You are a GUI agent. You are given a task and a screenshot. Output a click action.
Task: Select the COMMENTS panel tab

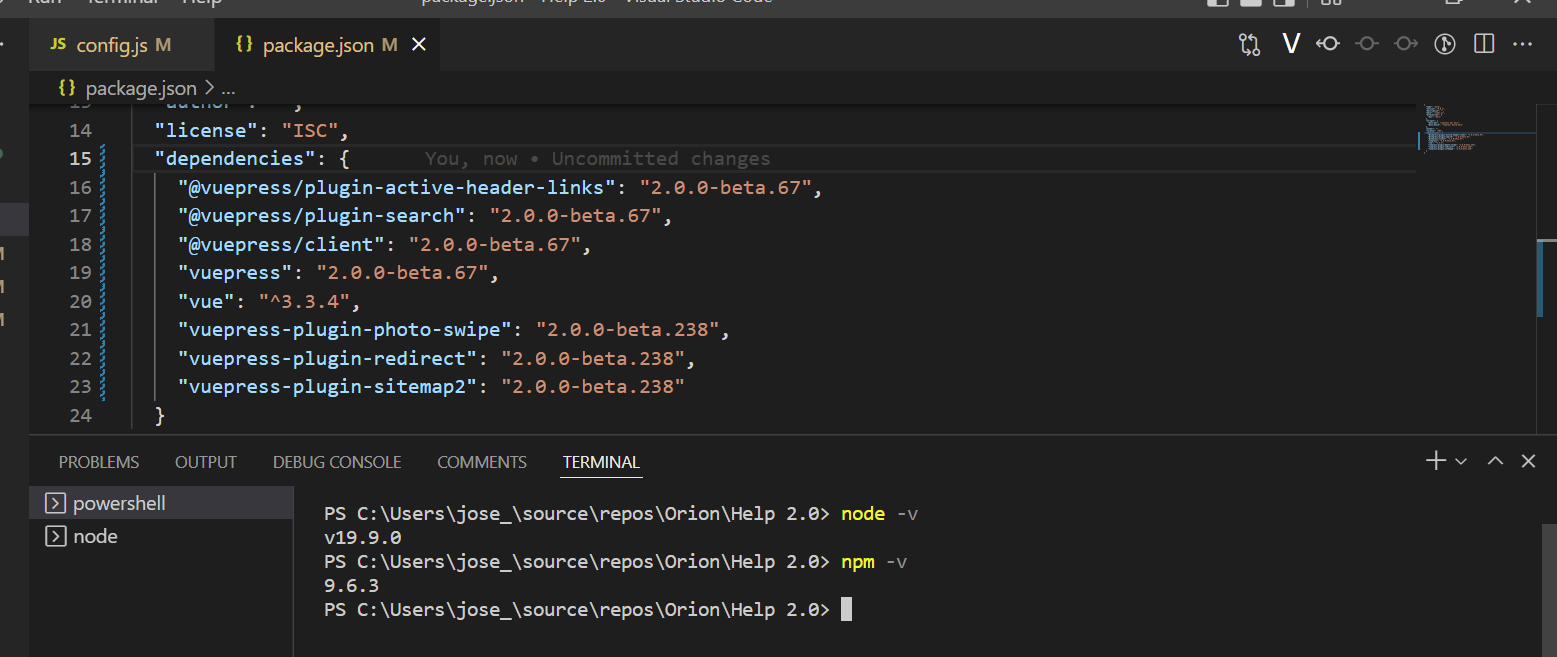[x=482, y=461]
